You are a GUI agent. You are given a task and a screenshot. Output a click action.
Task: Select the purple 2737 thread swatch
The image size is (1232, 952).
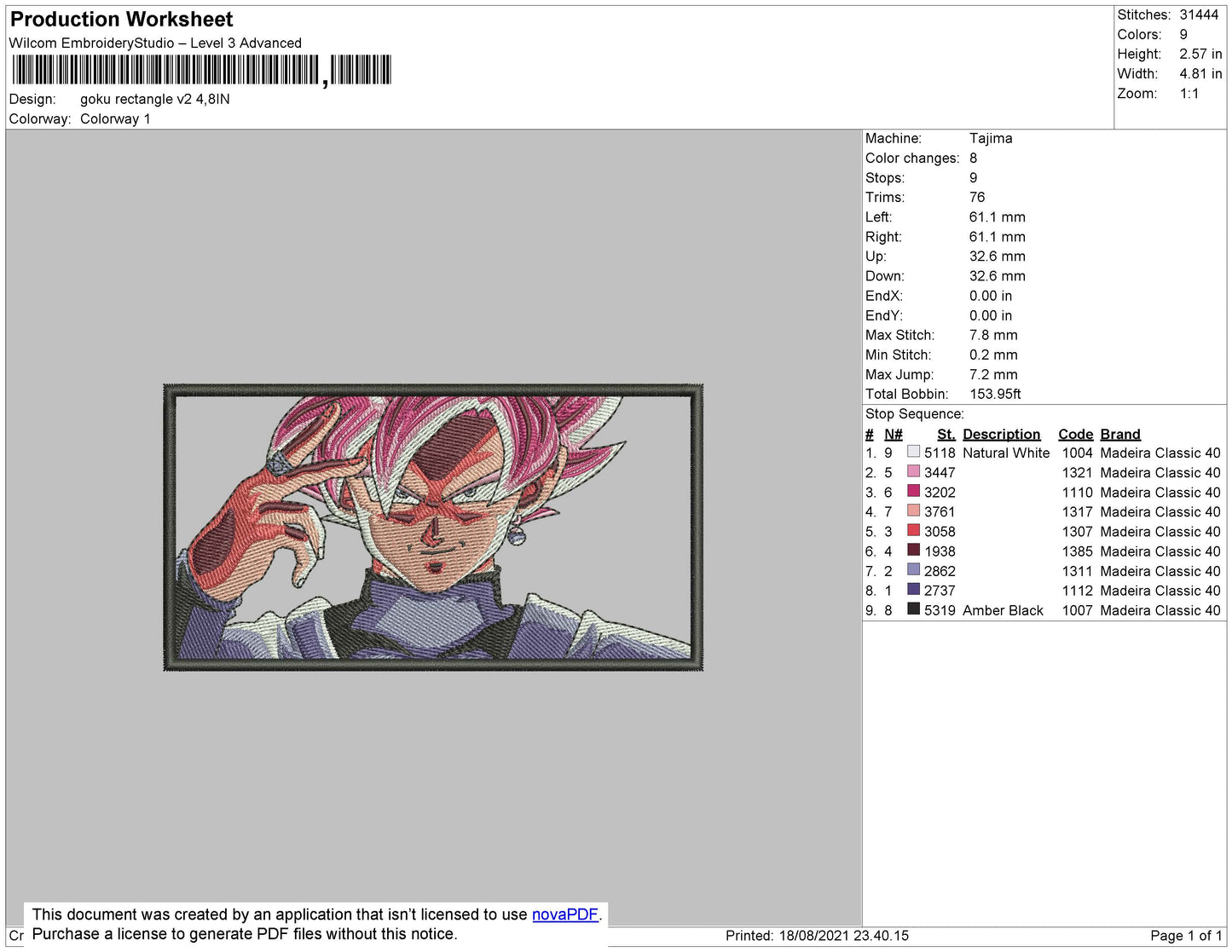[x=913, y=590]
